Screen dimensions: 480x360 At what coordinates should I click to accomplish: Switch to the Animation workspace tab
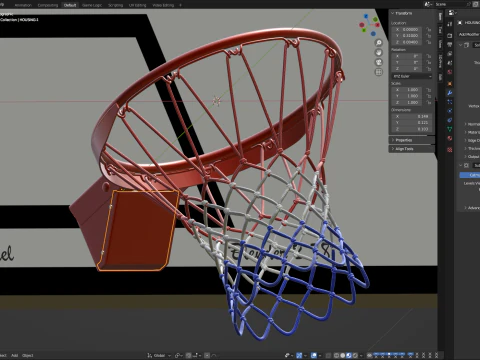pyautogui.click(x=23, y=5)
